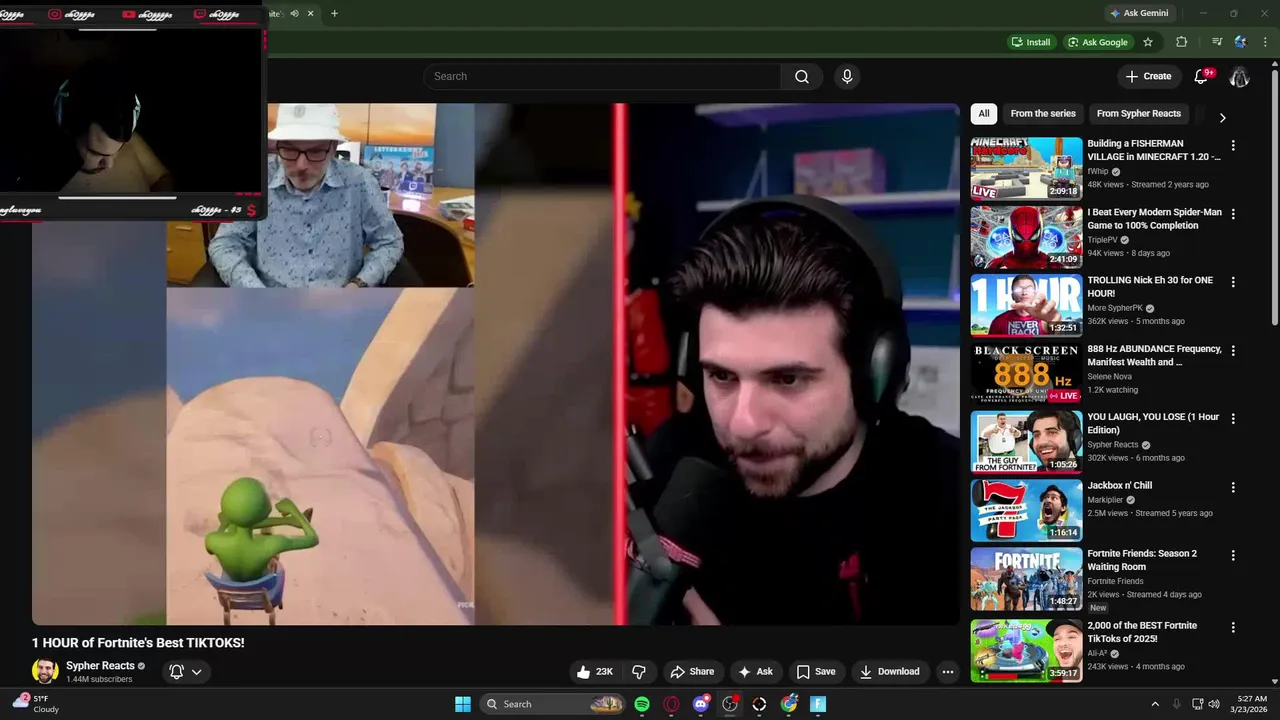Focus the YouTube search field
The image size is (1280, 720).
click(602, 76)
